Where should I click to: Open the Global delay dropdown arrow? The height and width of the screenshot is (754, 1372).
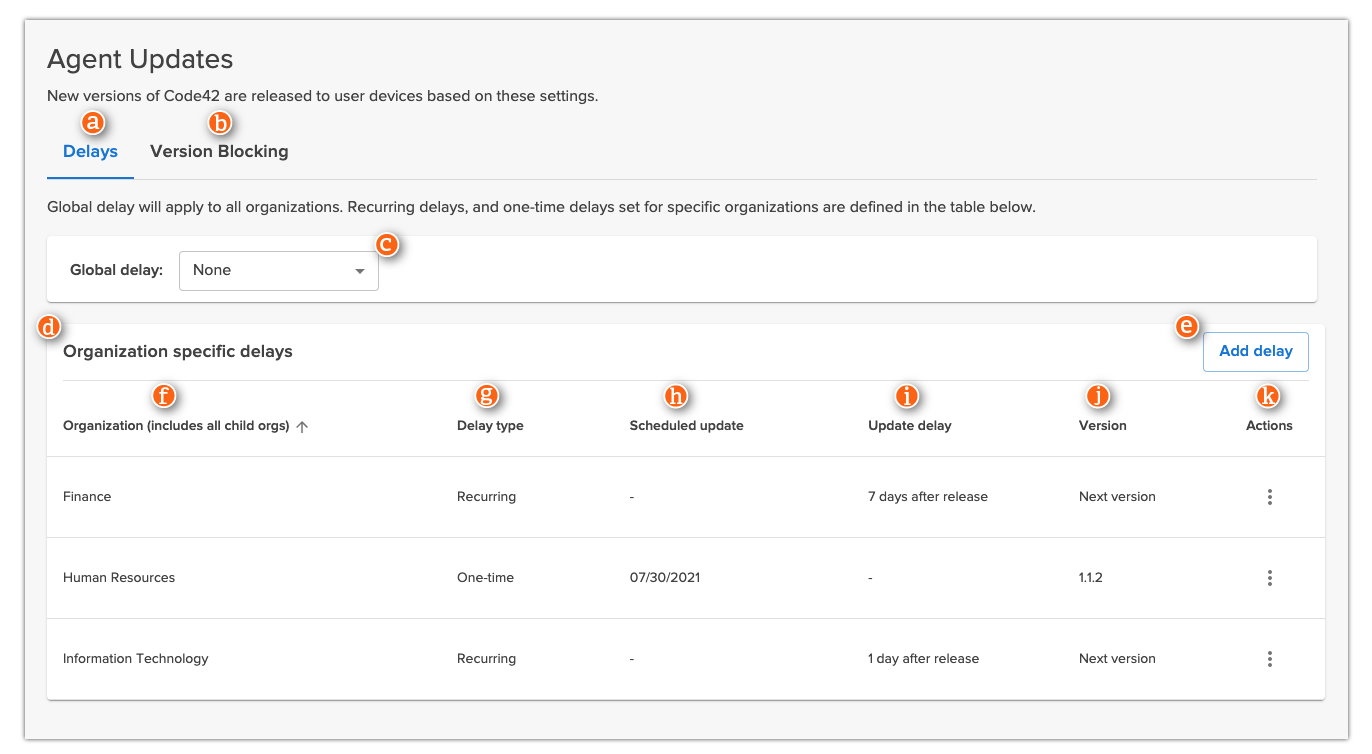click(359, 270)
